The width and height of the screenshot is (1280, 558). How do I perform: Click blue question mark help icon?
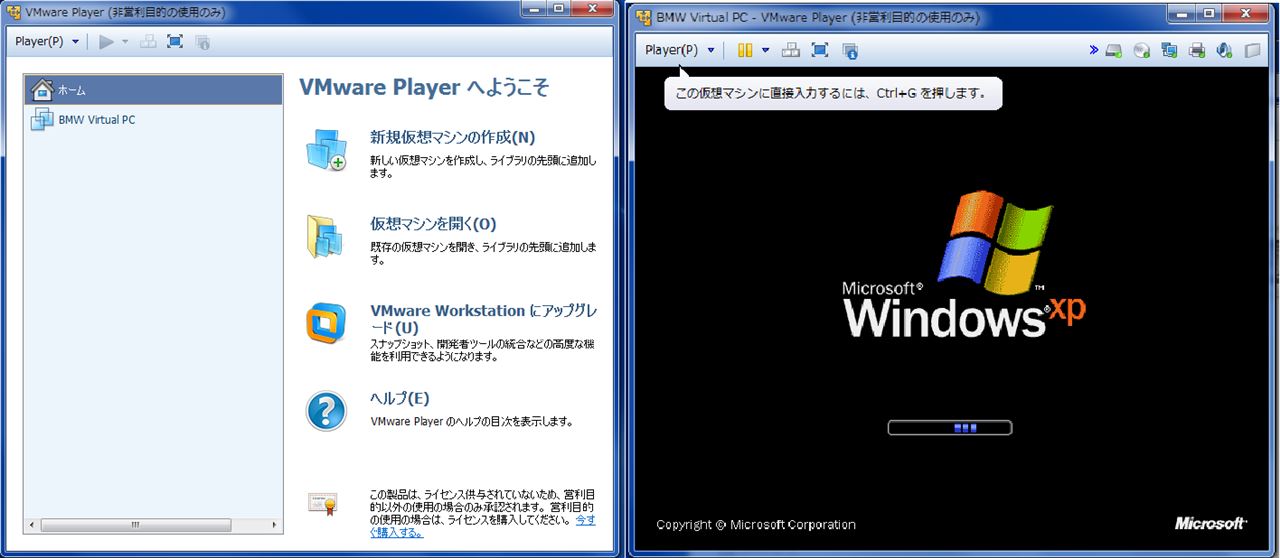coord(326,410)
